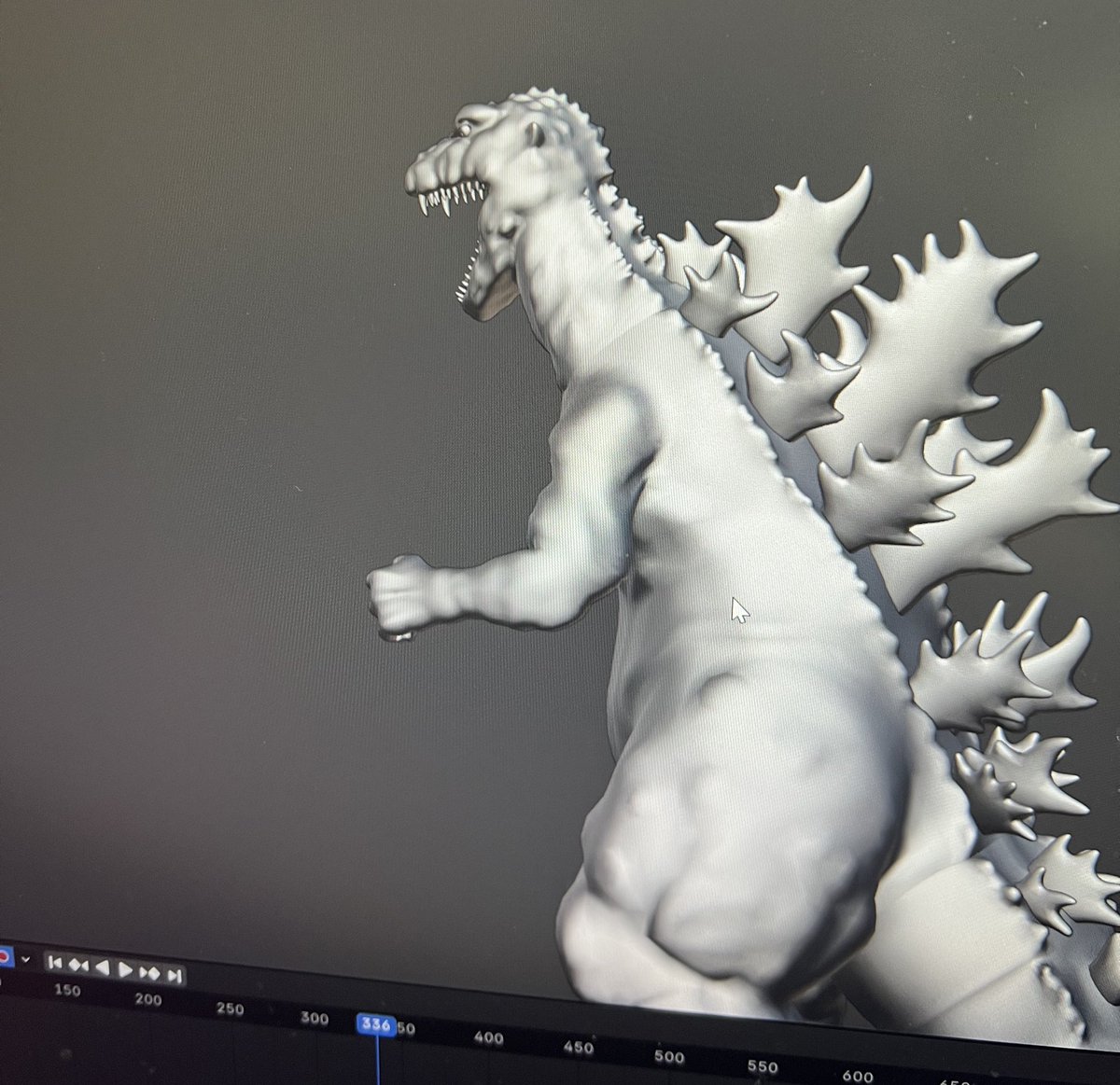This screenshot has height=1085, width=1120.
Task: Click frame 400 on the timeline ruler
Action: click(488, 1037)
